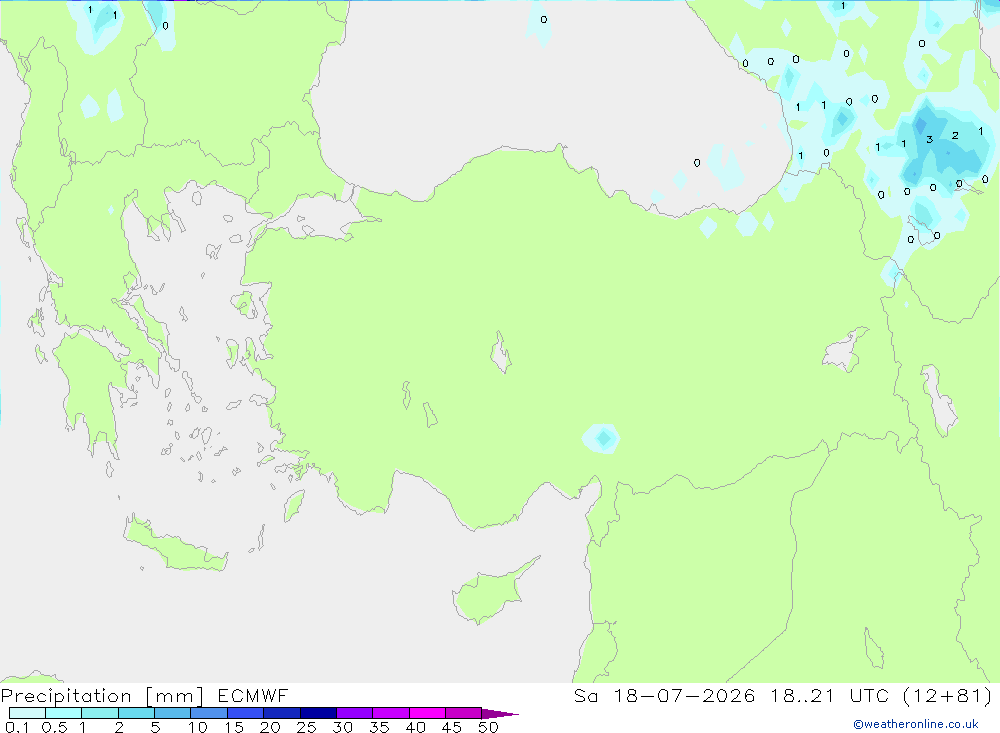Click the '(12+81)' forecast offset text

[x=948, y=695]
